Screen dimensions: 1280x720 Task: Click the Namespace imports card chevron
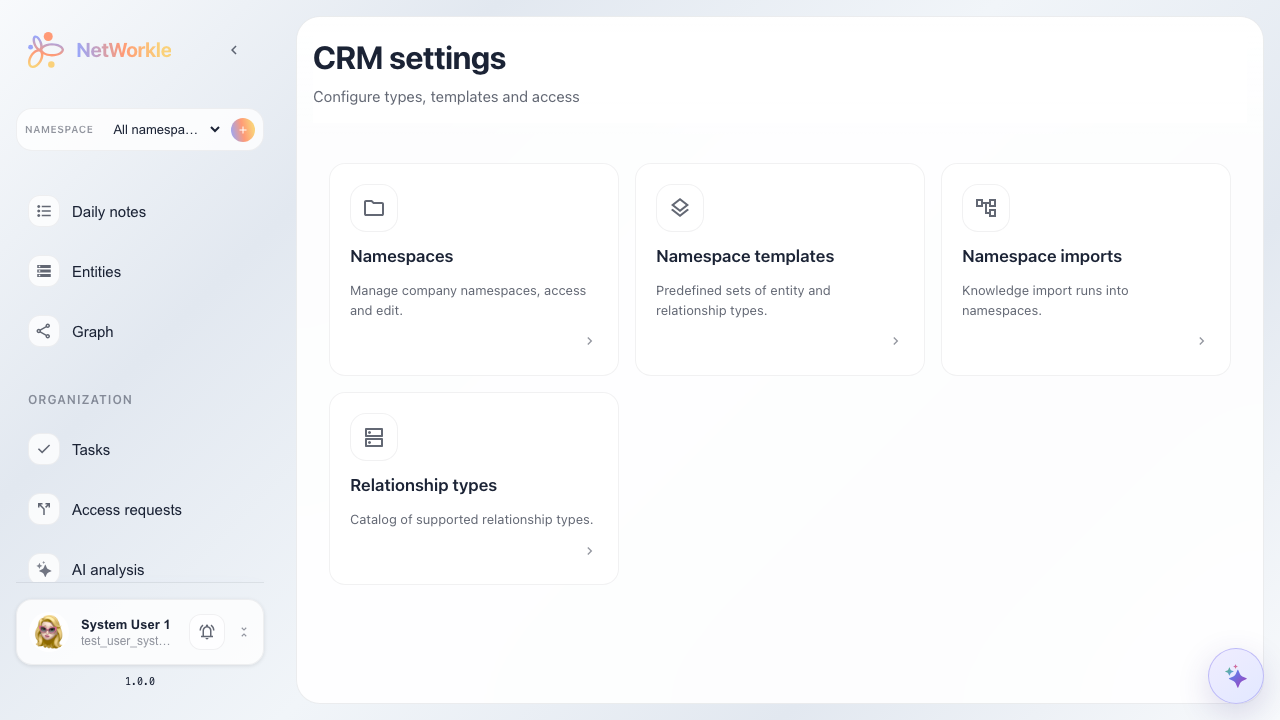pos(1202,341)
